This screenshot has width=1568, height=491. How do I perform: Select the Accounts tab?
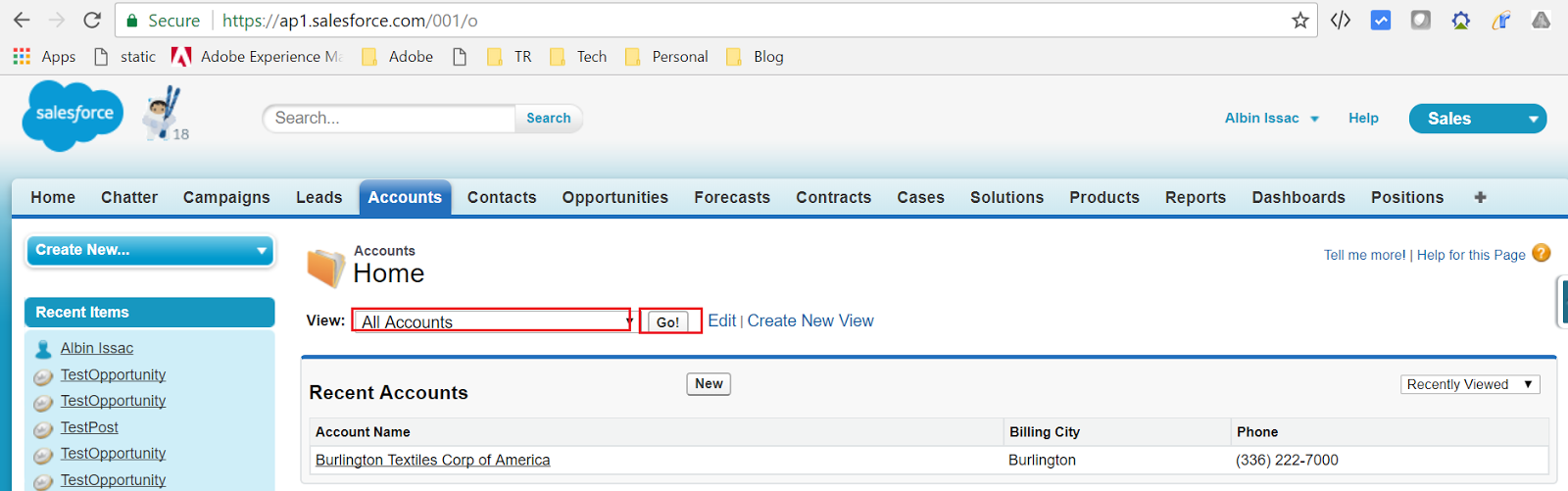click(405, 197)
